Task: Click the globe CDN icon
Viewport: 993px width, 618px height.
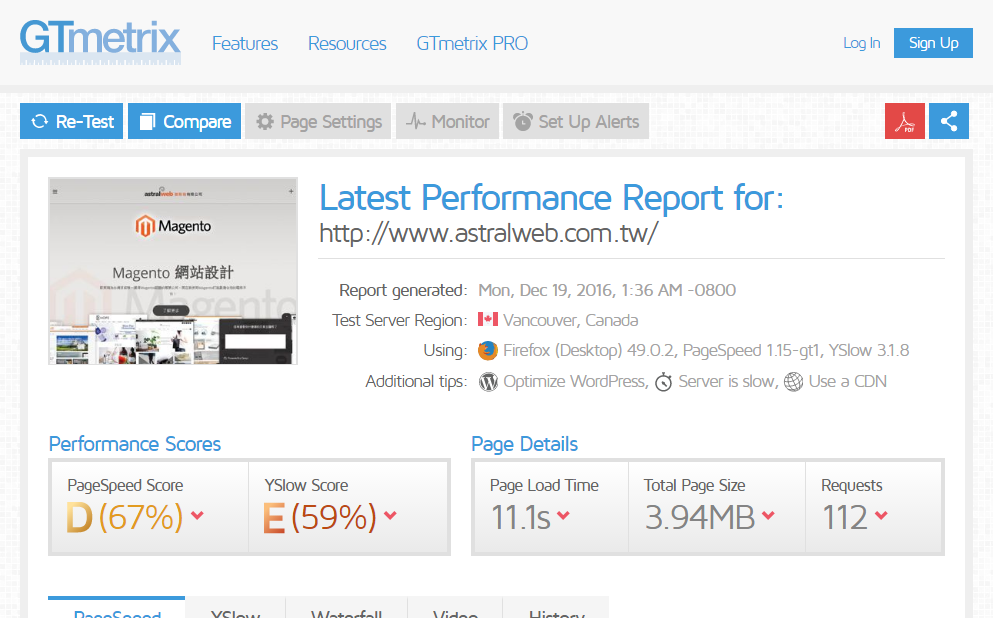Action: coord(794,382)
